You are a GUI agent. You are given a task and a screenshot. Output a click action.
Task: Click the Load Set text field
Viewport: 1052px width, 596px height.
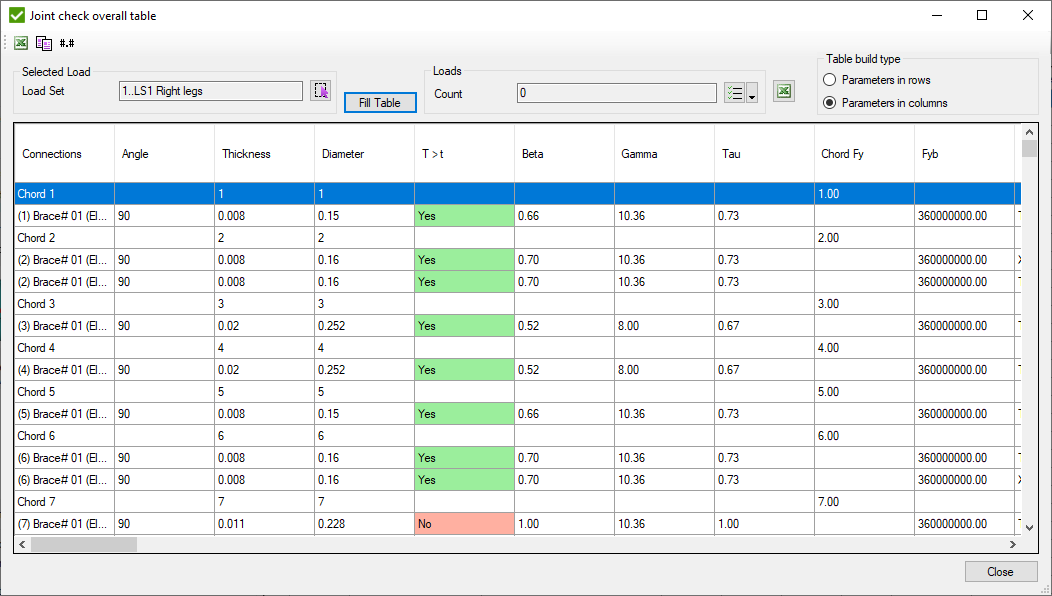(210, 91)
